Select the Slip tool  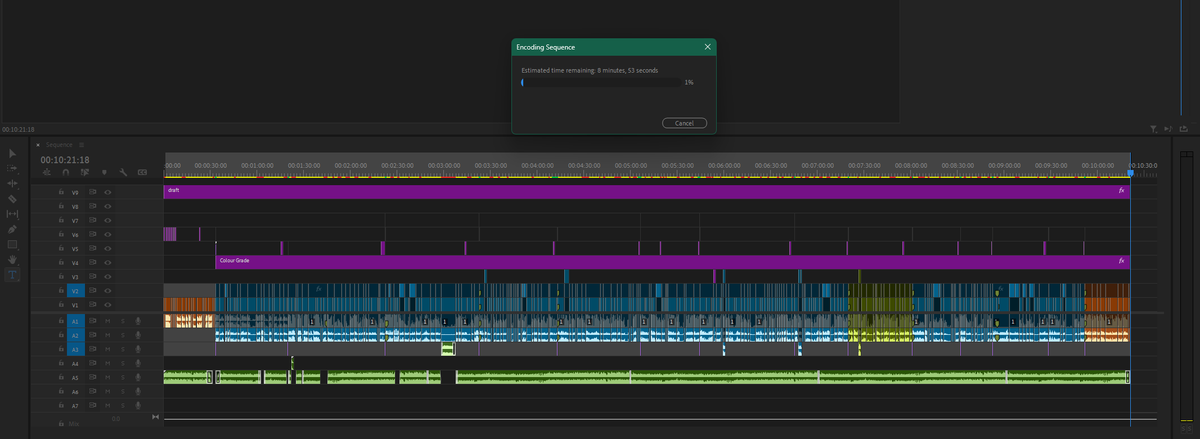tap(12, 213)
